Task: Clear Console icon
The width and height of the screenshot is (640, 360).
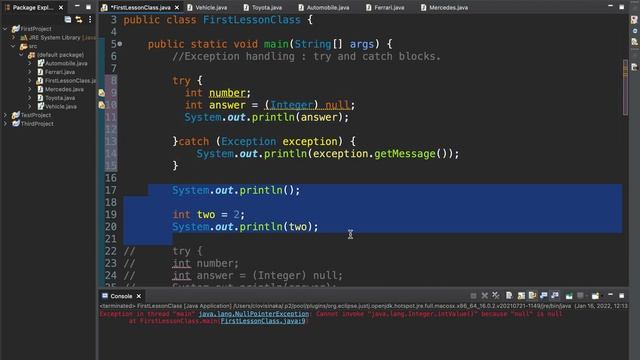Action: (509, 296)
